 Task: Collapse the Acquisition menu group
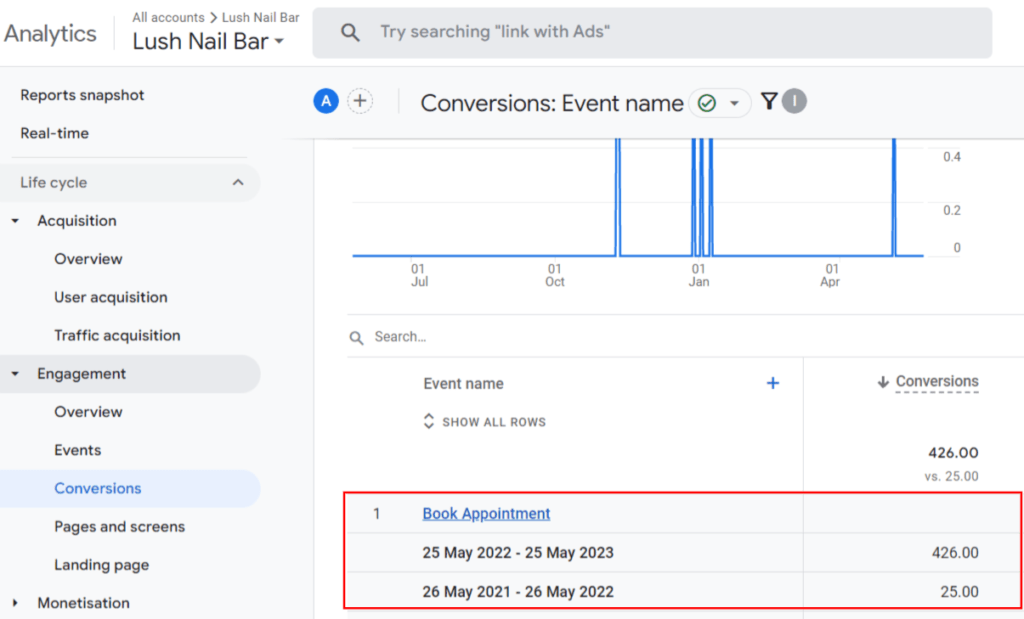click(x=15, y=221)
